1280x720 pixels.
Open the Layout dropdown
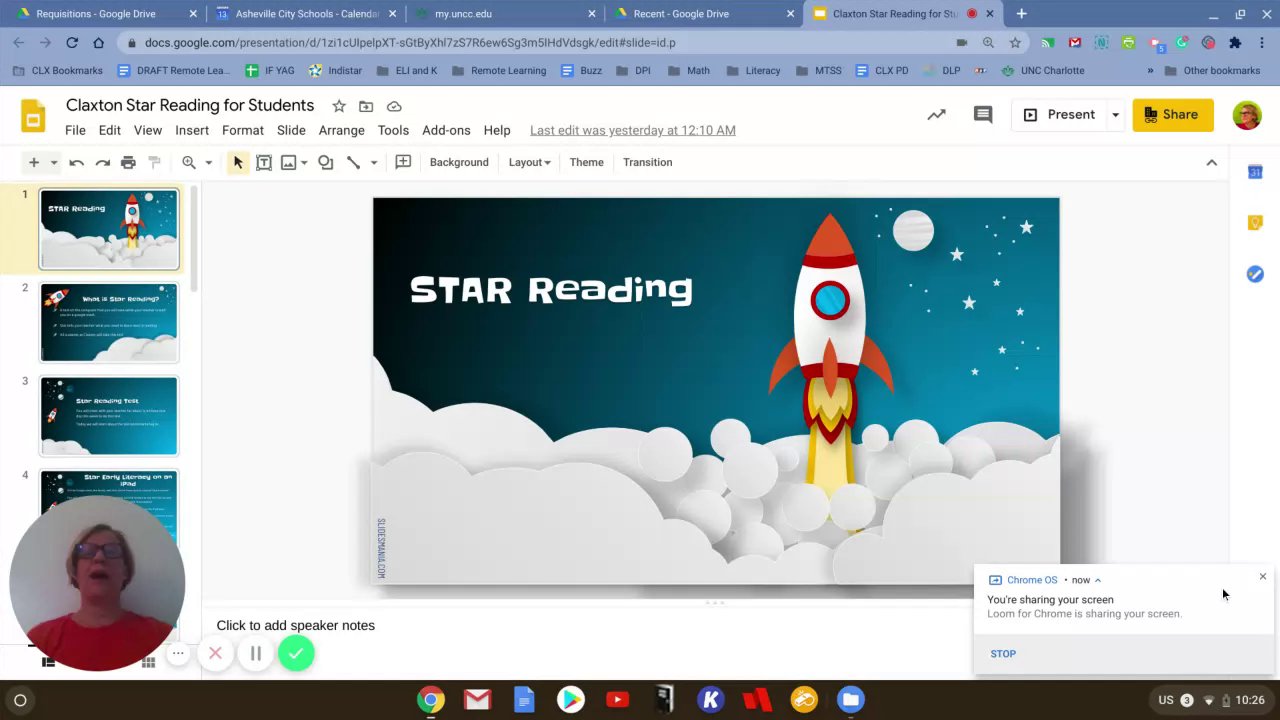click(x=529, y=162)
